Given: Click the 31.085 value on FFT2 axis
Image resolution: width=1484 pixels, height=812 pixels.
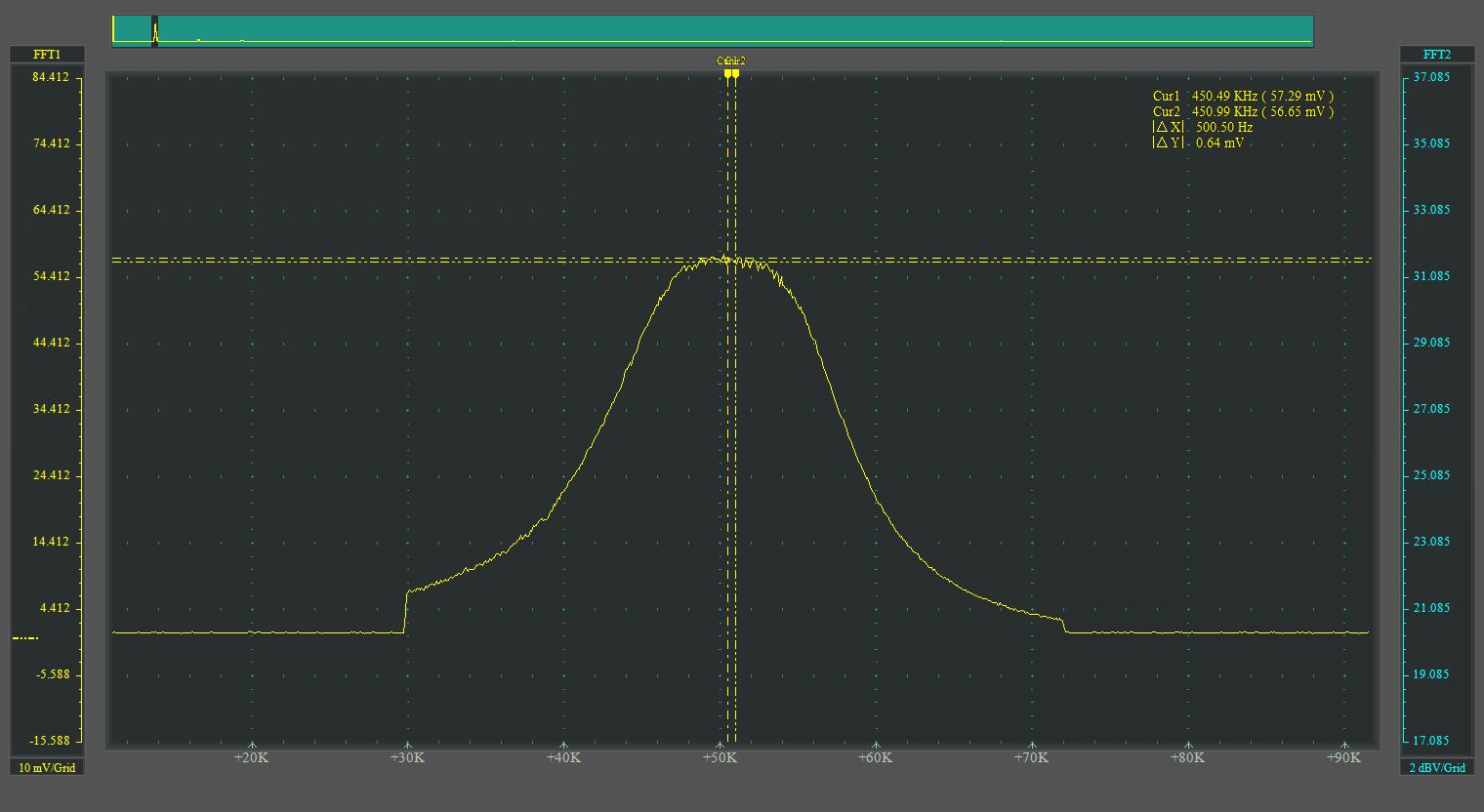Looking at the screenshot, I should pyautogui.click(x=1431, y=276).
